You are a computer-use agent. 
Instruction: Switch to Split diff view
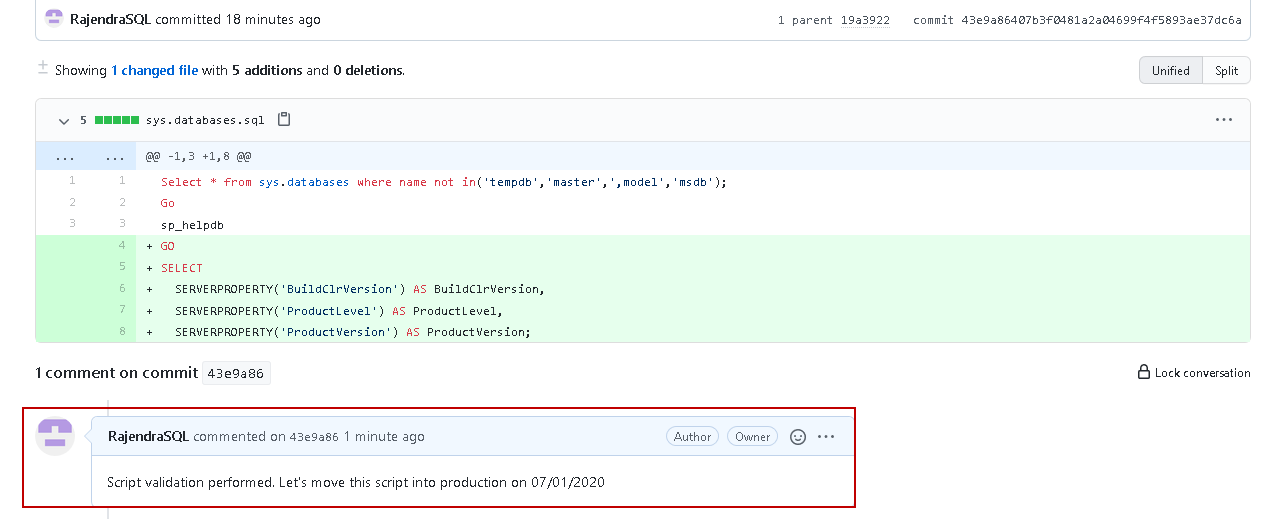pyautogui.click(x=1227, y=71)
